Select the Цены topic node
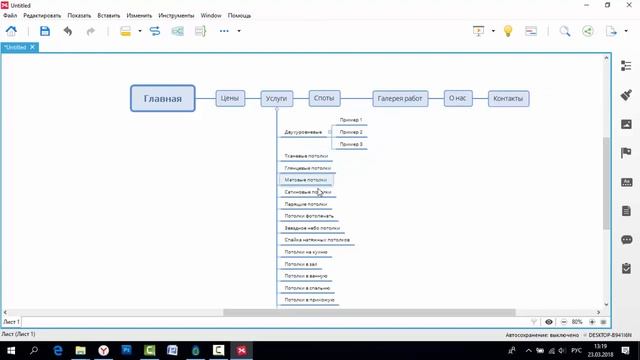The image size is (640, 360). pos(230,98)
